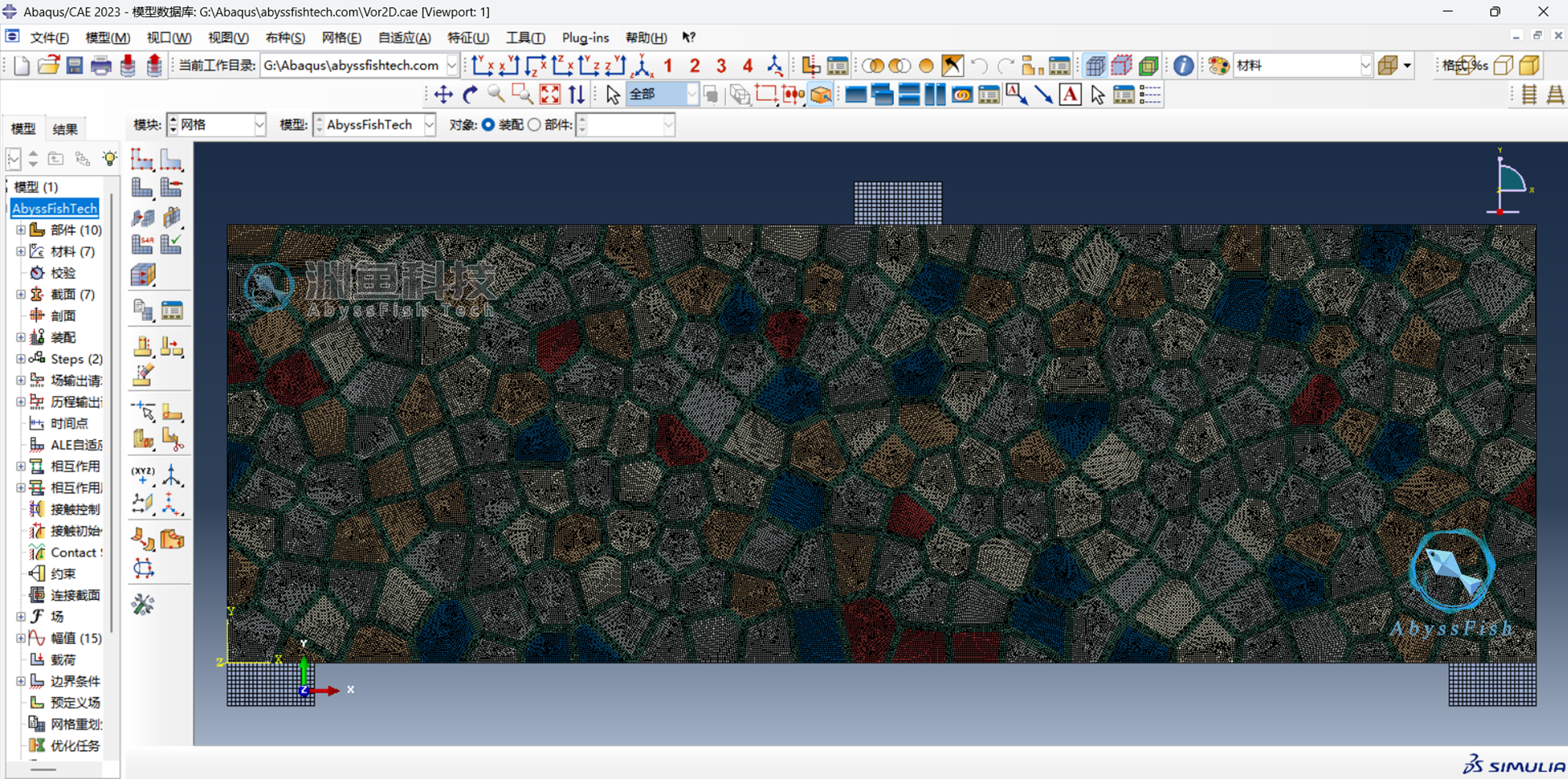Viewport: 1568px width, 779px height.
Task: Expand the 部件 (10) tree node
Action: [x=21, y=230]
